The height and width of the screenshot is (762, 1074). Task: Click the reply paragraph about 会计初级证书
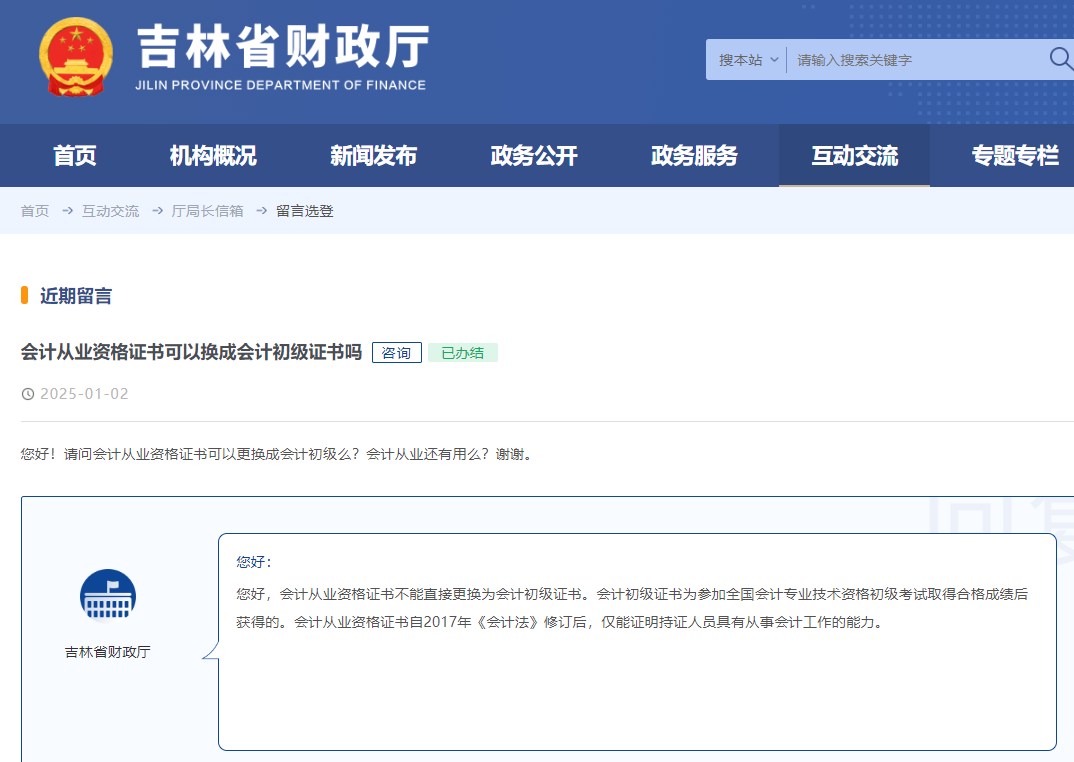point(632,608)
